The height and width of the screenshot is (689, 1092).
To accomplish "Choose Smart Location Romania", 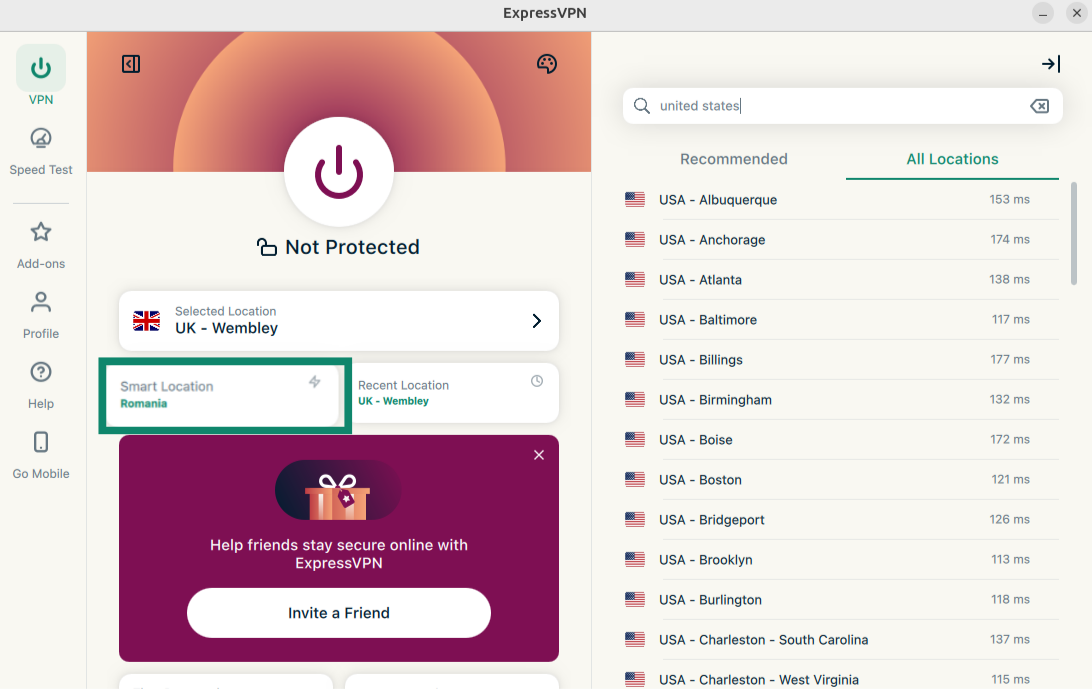I will pyautogui.click(x=224, y=394).
